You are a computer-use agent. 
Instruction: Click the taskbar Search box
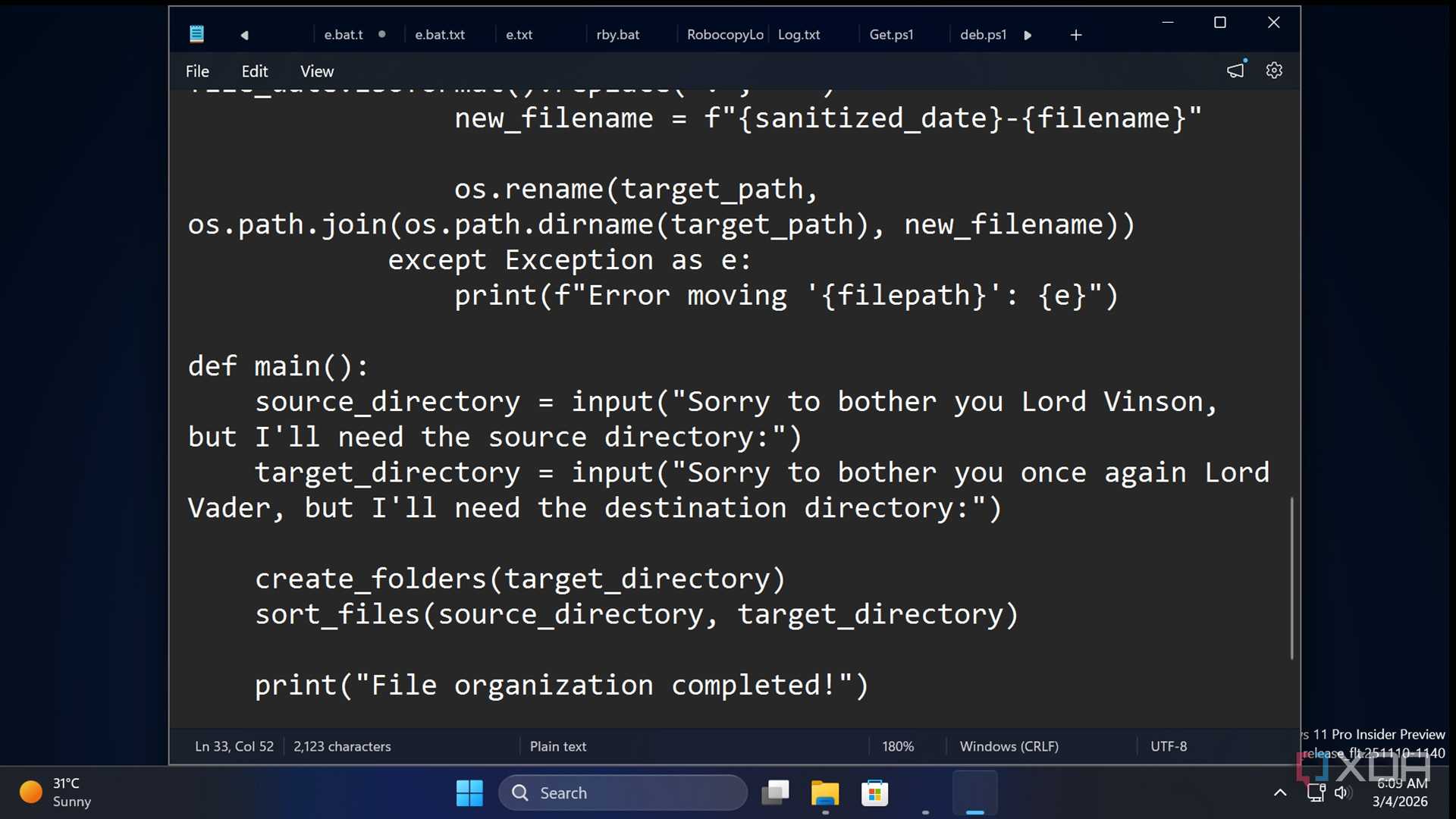coord(623,793)
